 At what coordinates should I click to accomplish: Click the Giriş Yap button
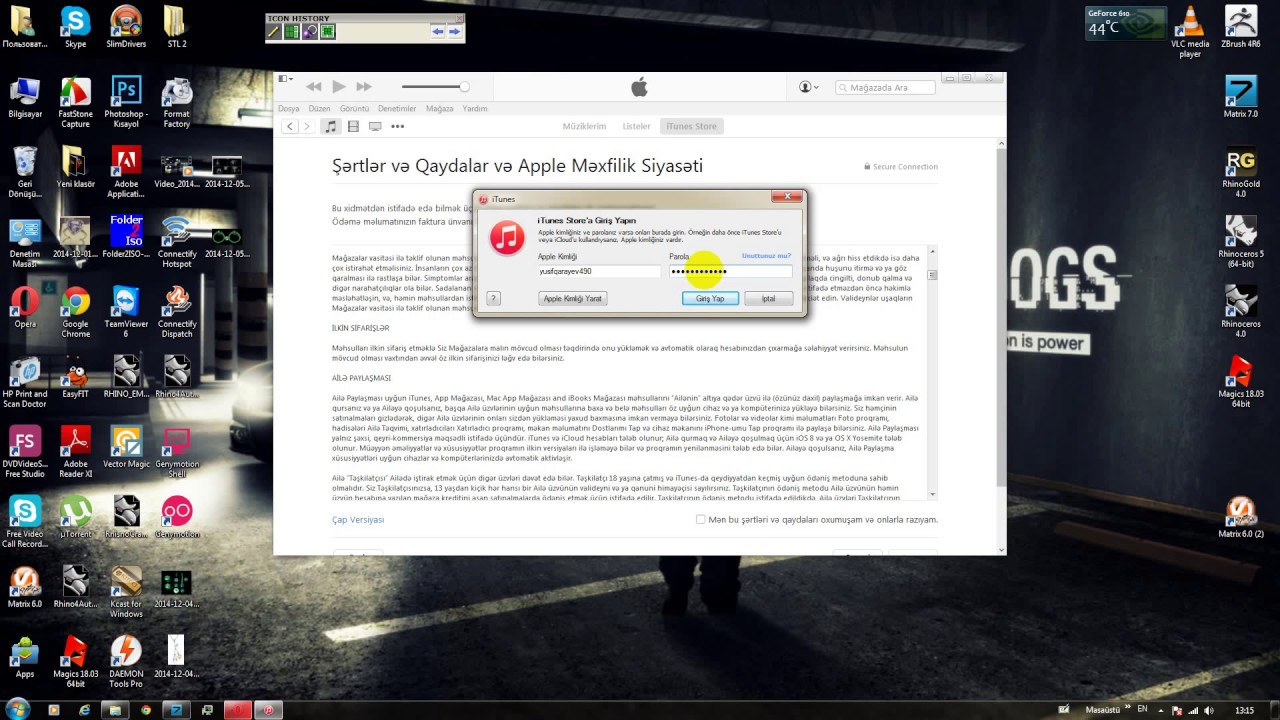pyautogui.click(x=710, y=298)
